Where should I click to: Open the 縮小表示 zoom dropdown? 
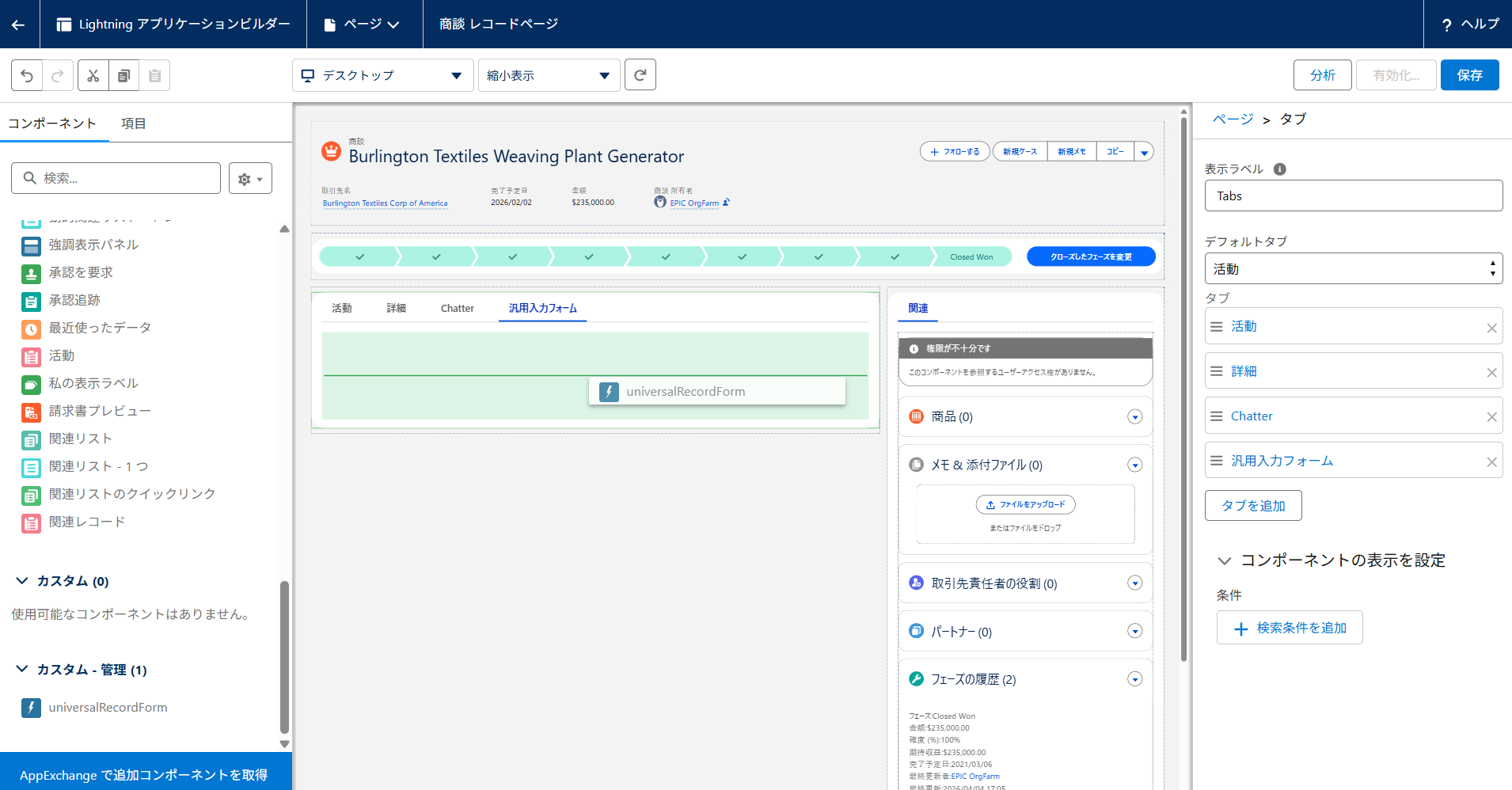[x=549, y=75]
